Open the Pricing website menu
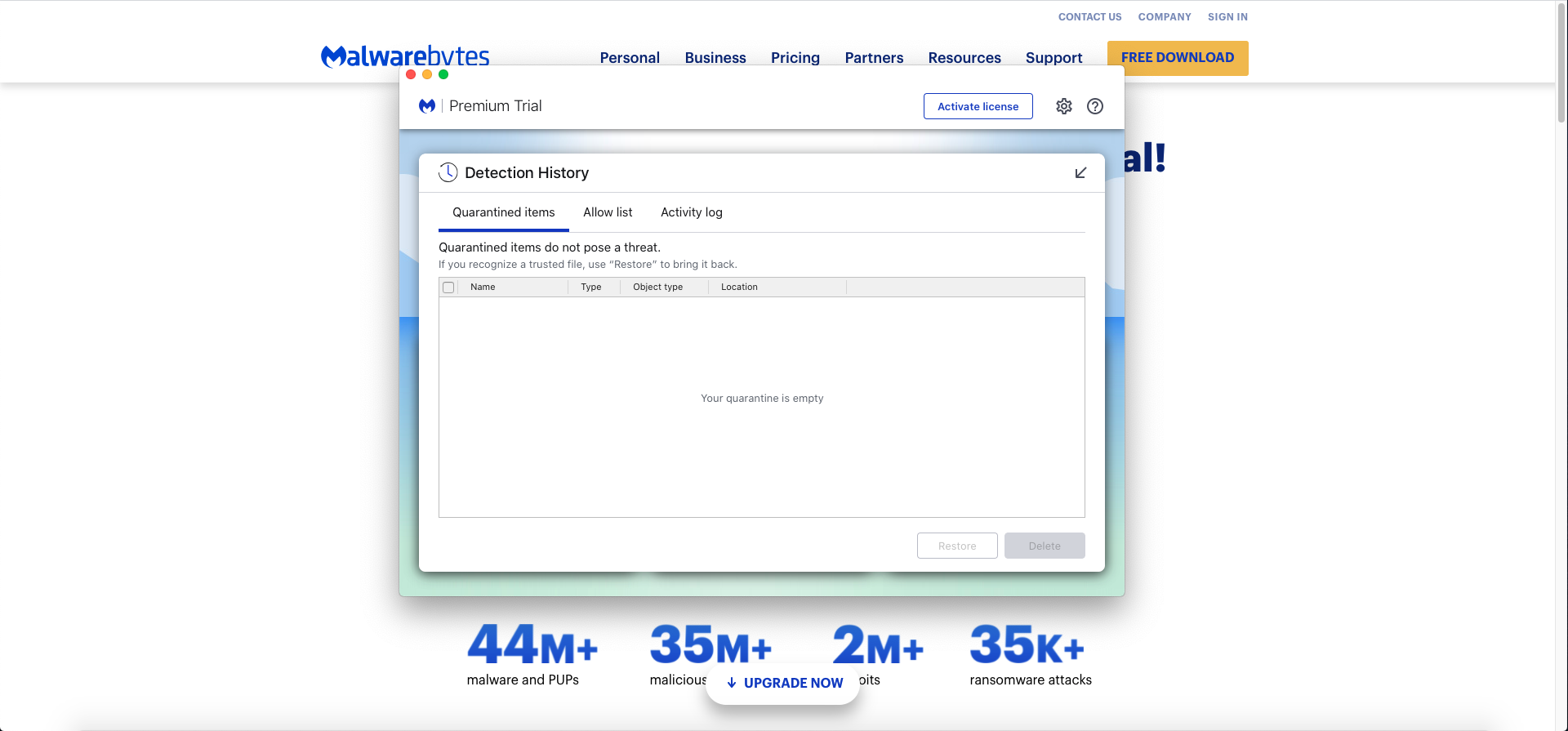 tap(795, 58)
